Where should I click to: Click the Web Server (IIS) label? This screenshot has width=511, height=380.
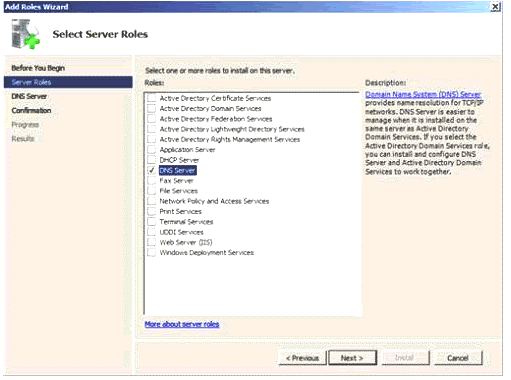click(186, 242)
